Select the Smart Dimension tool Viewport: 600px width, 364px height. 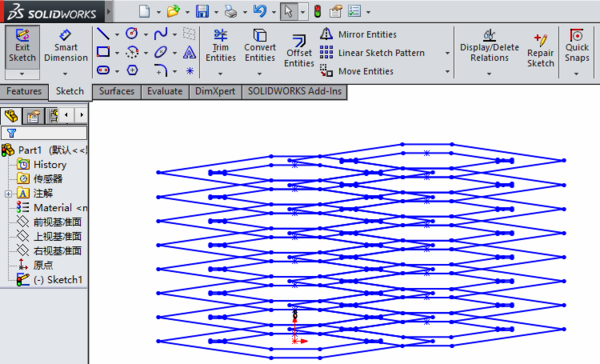(x=66, y=47)
